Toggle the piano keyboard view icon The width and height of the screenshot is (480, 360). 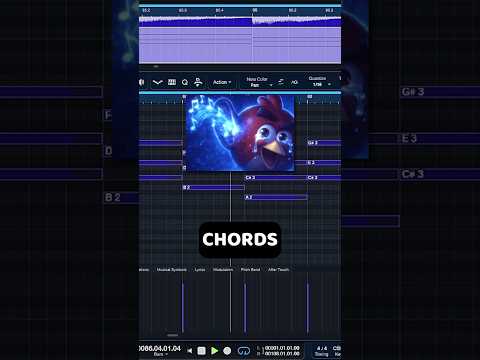pos(172,82)
